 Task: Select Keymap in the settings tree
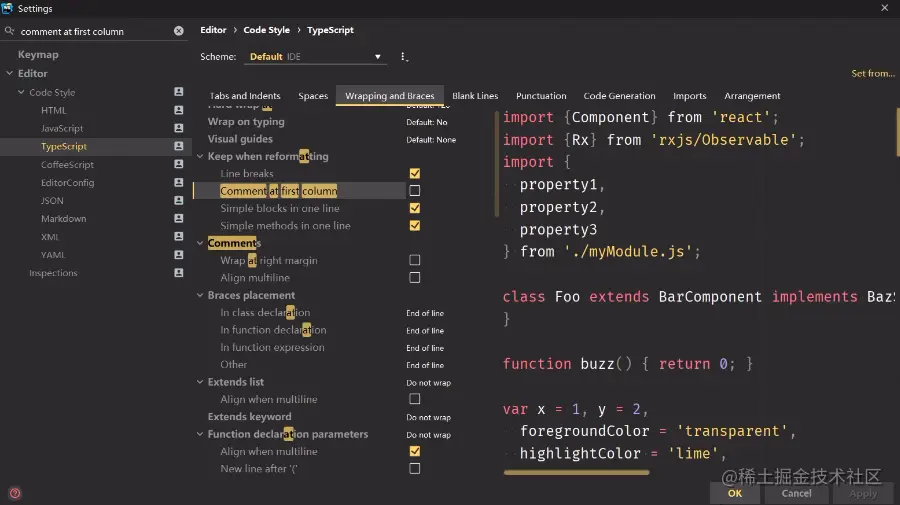[x=38, y=55]
